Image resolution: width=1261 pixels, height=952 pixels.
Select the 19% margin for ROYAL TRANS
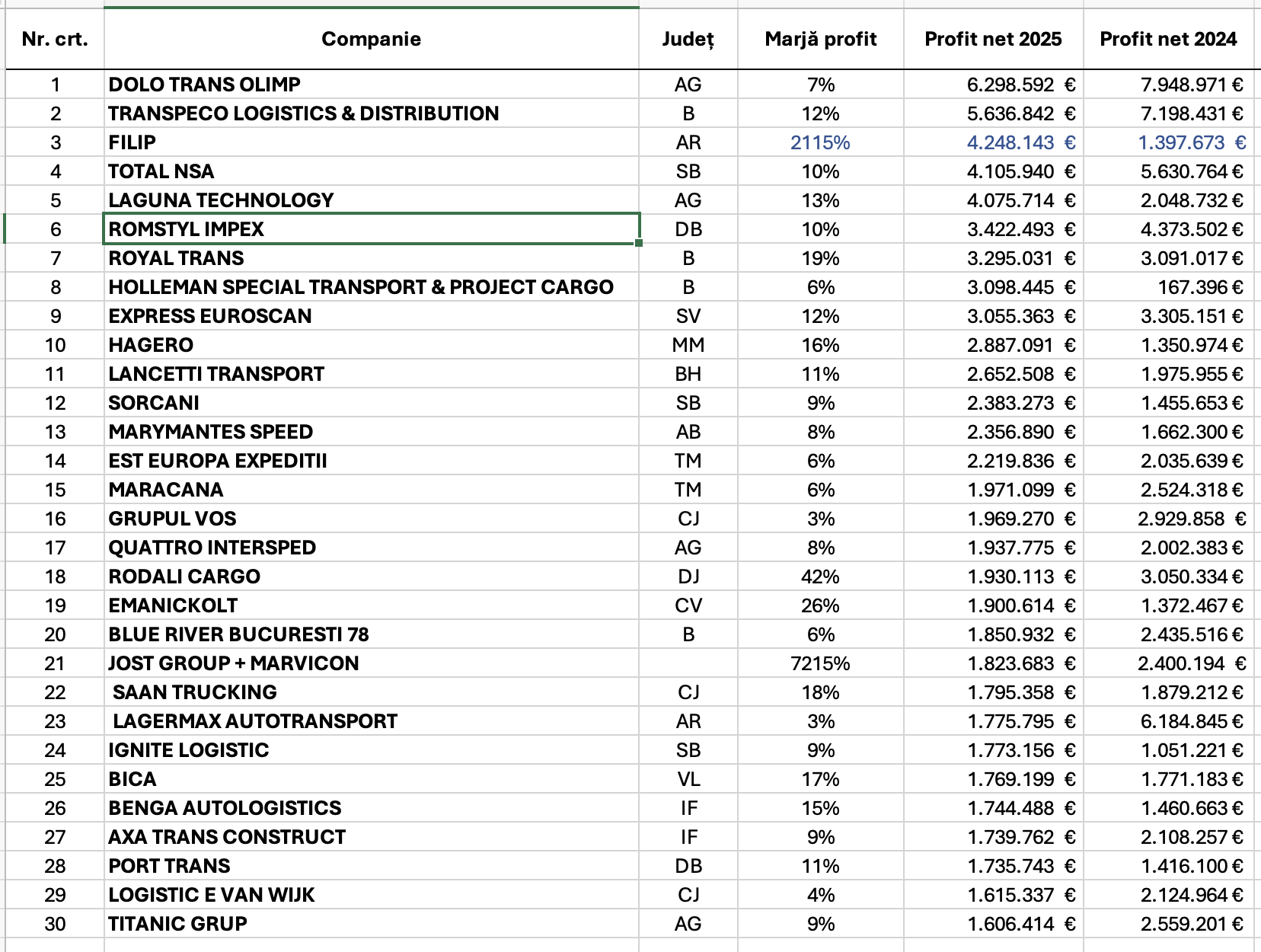[821, 258]
